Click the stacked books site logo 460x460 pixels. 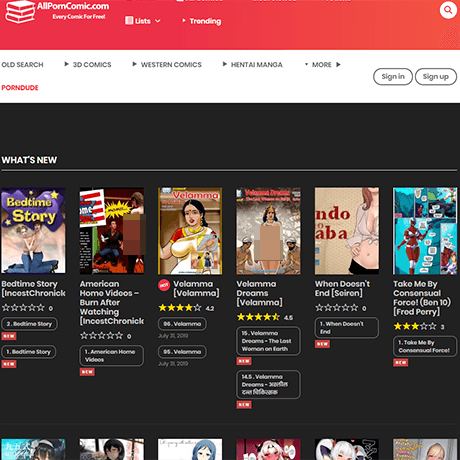click(x=20, y=12)
